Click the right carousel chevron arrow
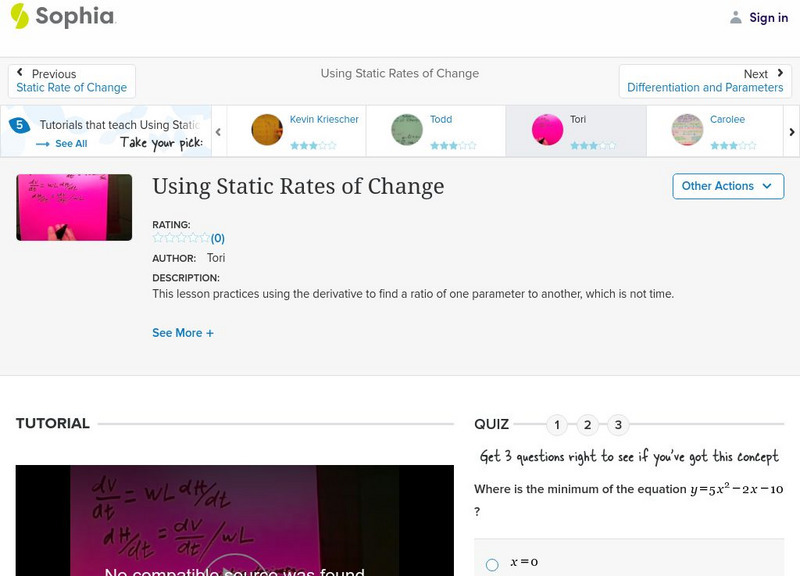Image resolution: width=800 pixels, height=576 pixels. click(x=791, y=130)
